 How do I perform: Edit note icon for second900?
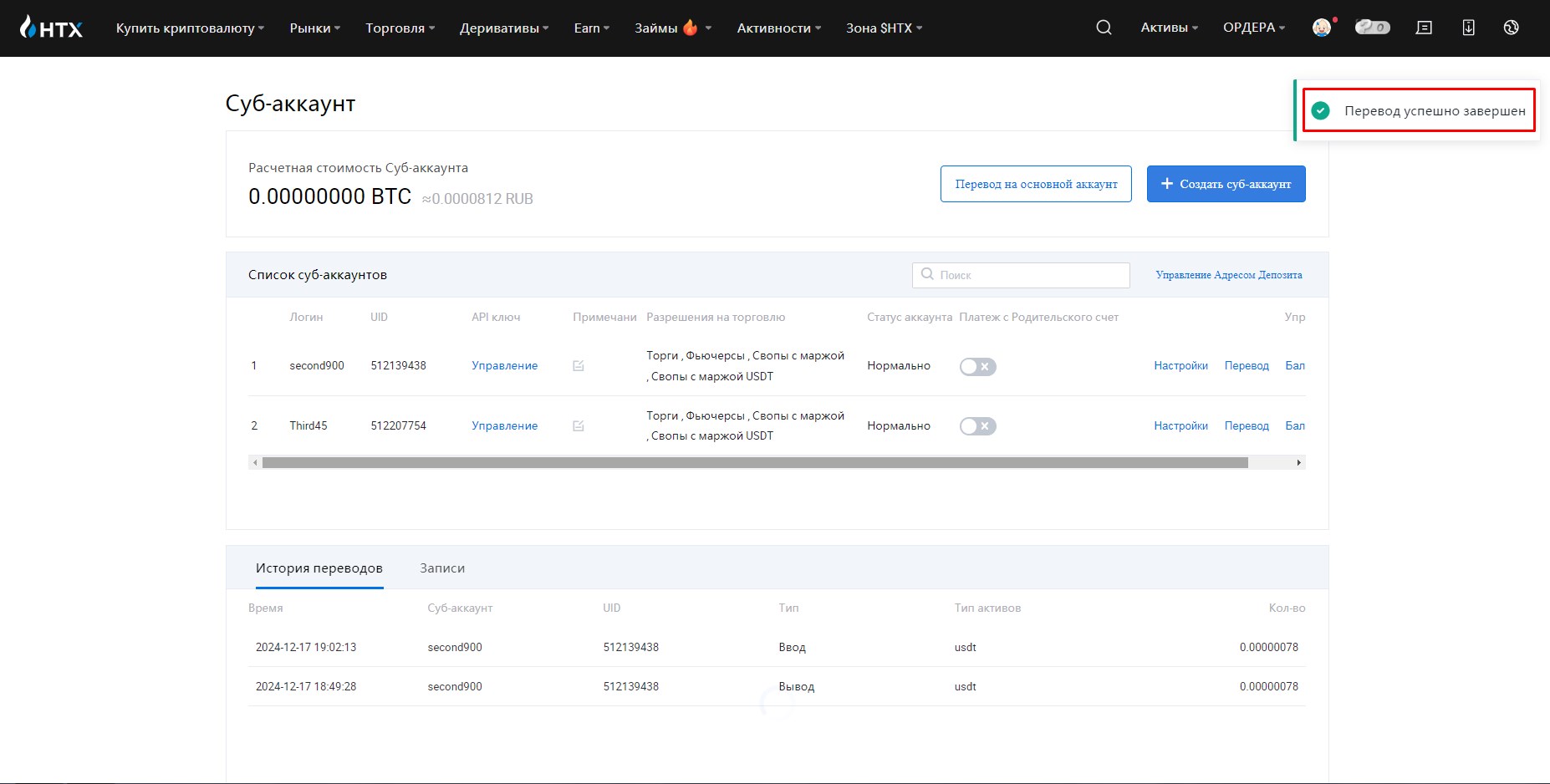click(579, 365)
